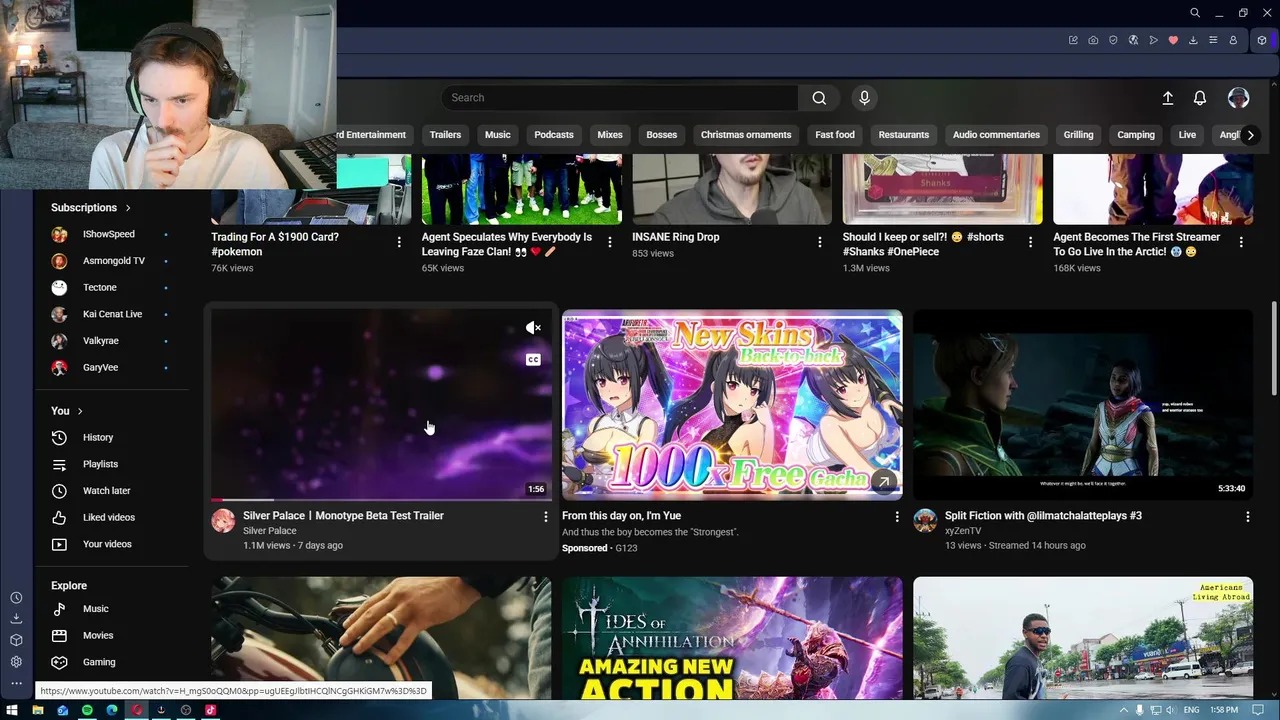Open options for 'Should I keep or sell' short

click(1030, 242)
